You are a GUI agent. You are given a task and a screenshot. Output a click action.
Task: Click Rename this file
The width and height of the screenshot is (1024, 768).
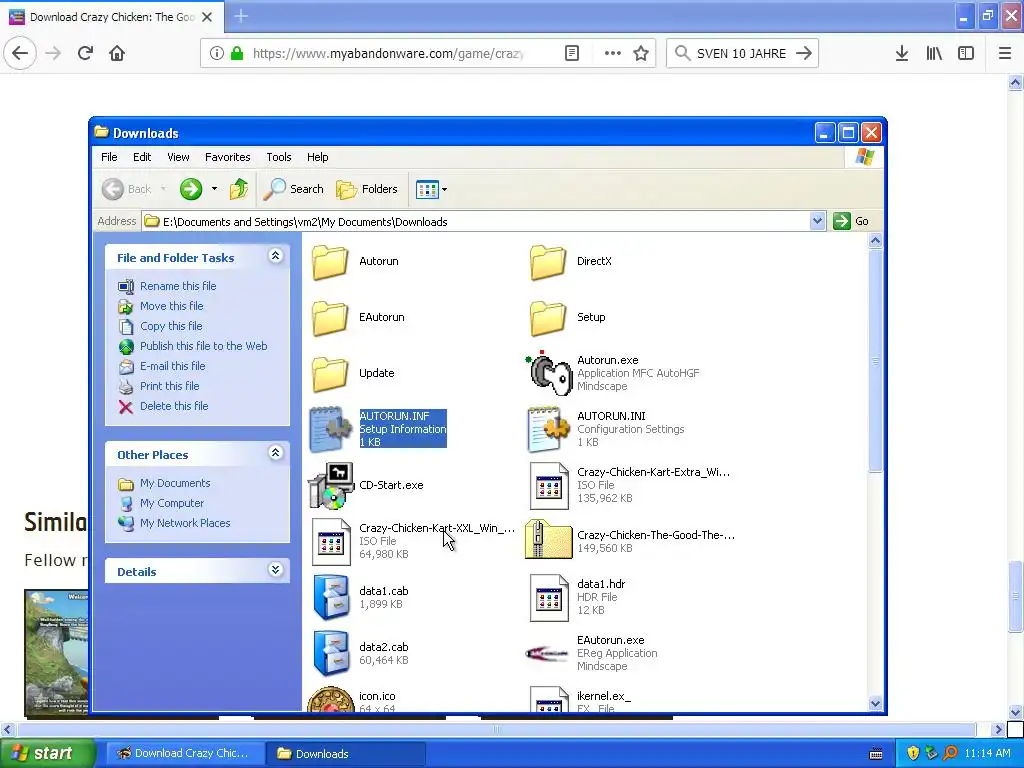coord(178,286)
